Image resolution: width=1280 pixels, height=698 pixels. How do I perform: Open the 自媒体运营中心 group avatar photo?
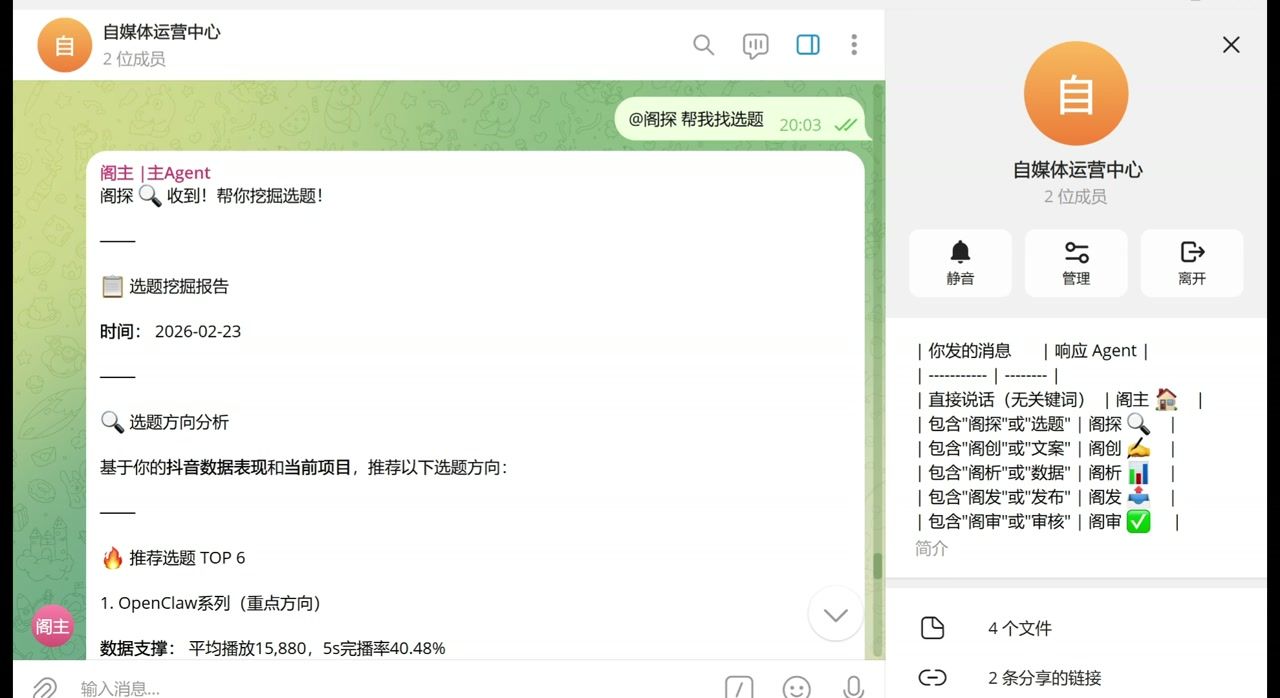click(x=1076, y=92)
